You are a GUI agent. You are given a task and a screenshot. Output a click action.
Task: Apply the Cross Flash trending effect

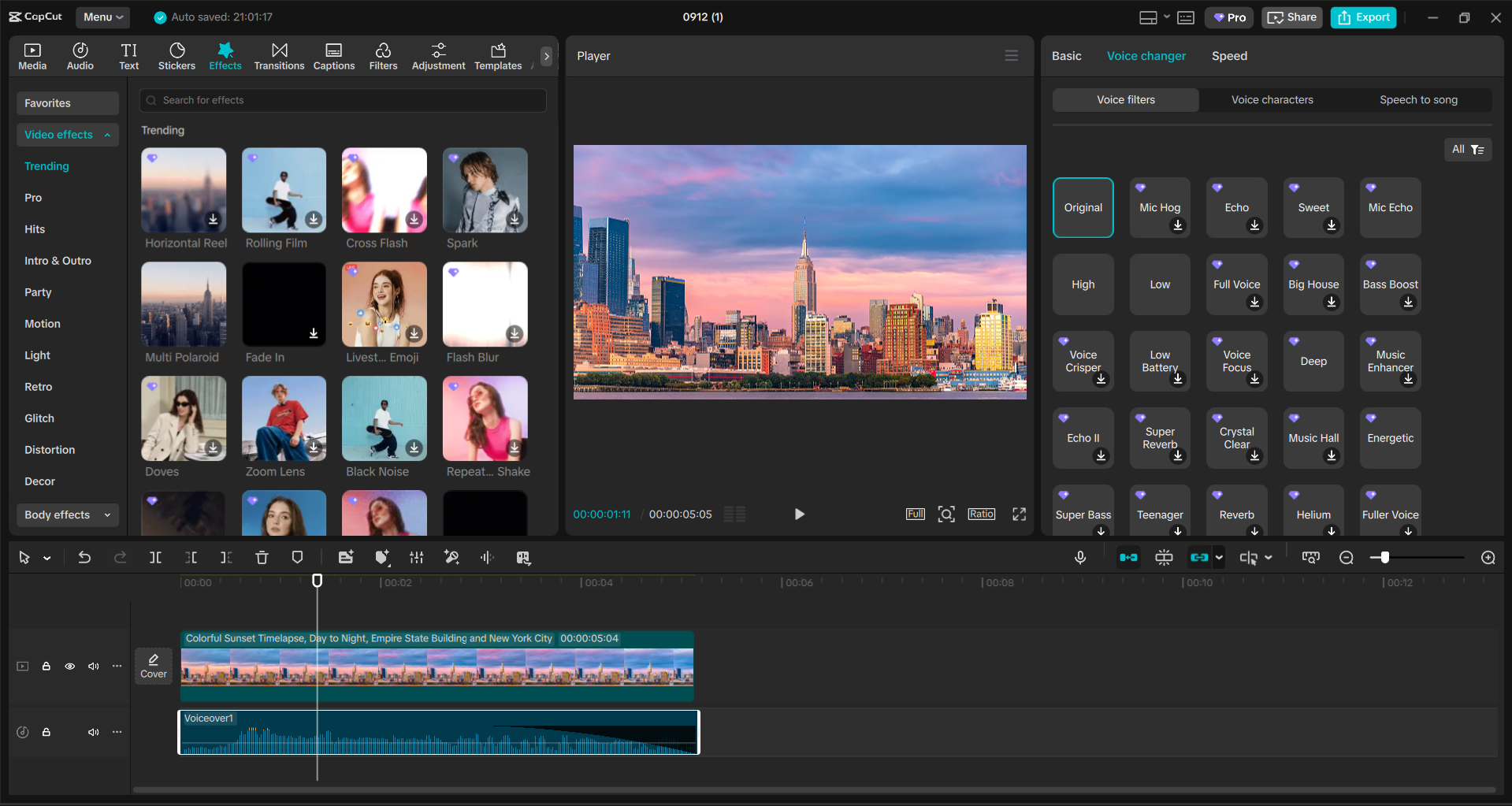(384, 190)
